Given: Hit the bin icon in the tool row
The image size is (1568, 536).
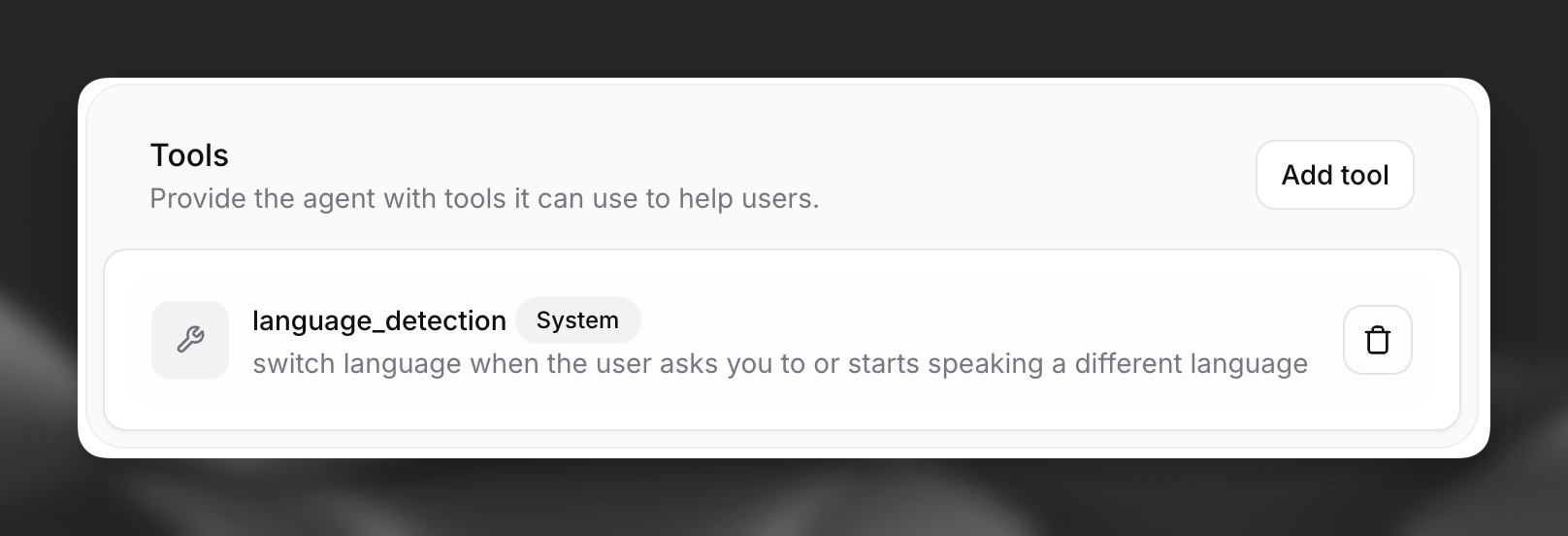Looking at the screenshot, I should click(x=1377, y=340).
